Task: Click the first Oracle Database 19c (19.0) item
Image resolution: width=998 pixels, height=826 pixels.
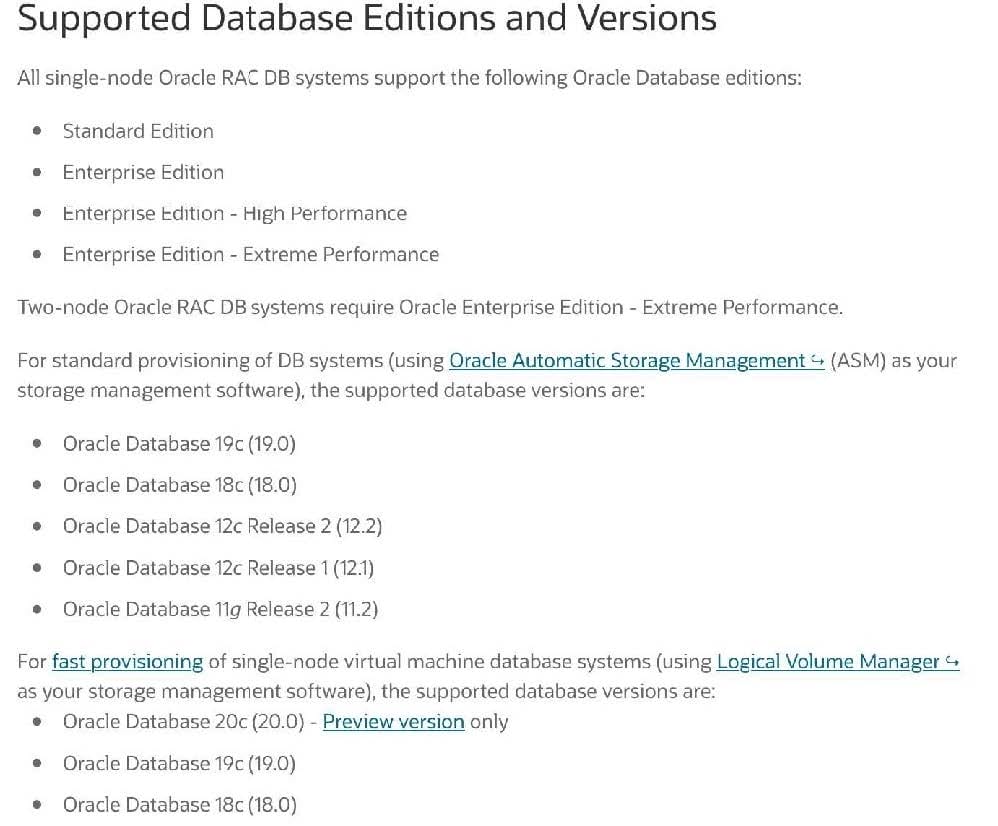Action: tap(179, 443)
